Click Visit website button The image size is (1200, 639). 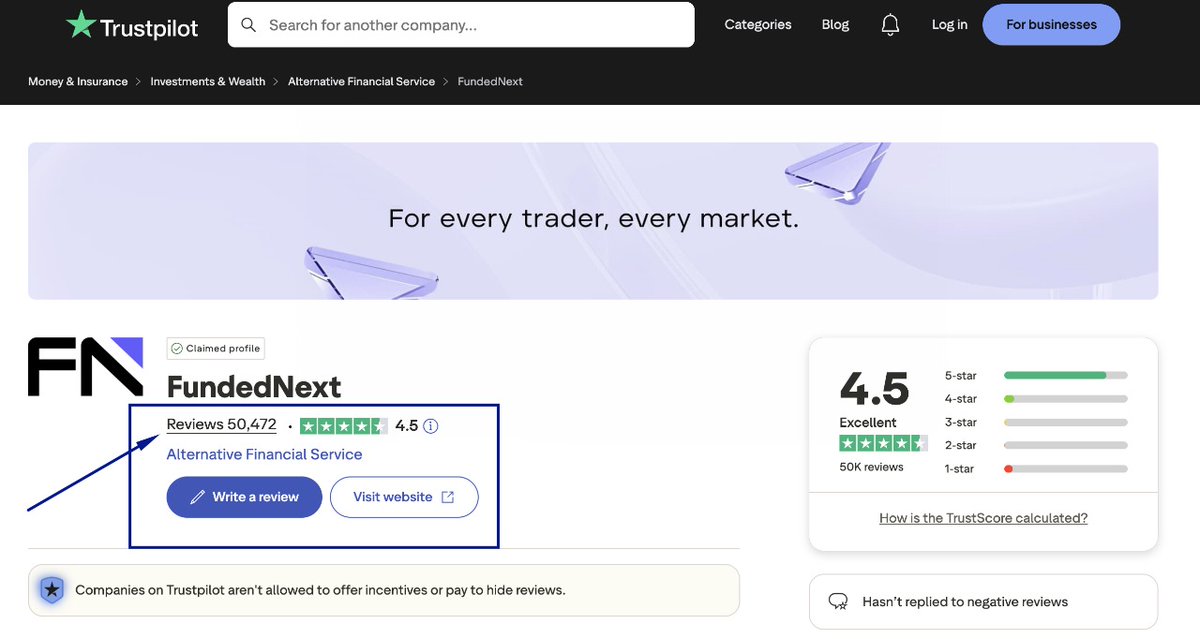[404, 497]
